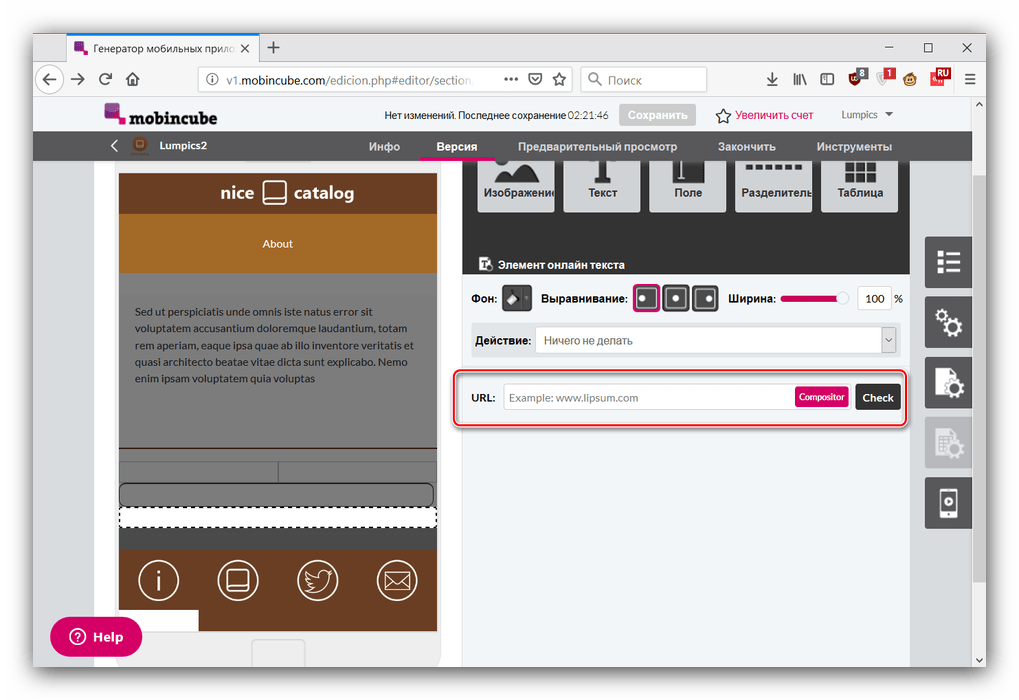Select right alignment option
Screen dimensions: 1019x700
tap(705, 298)
